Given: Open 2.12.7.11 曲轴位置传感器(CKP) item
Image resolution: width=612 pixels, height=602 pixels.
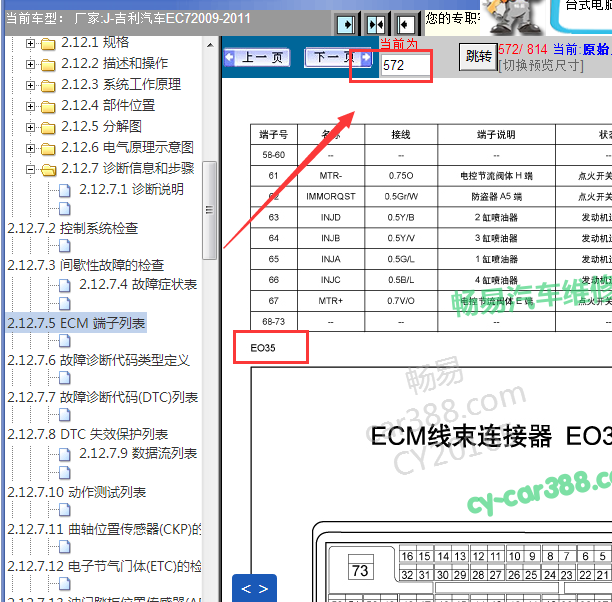Looking at the screenshot, I should [104, 529].
